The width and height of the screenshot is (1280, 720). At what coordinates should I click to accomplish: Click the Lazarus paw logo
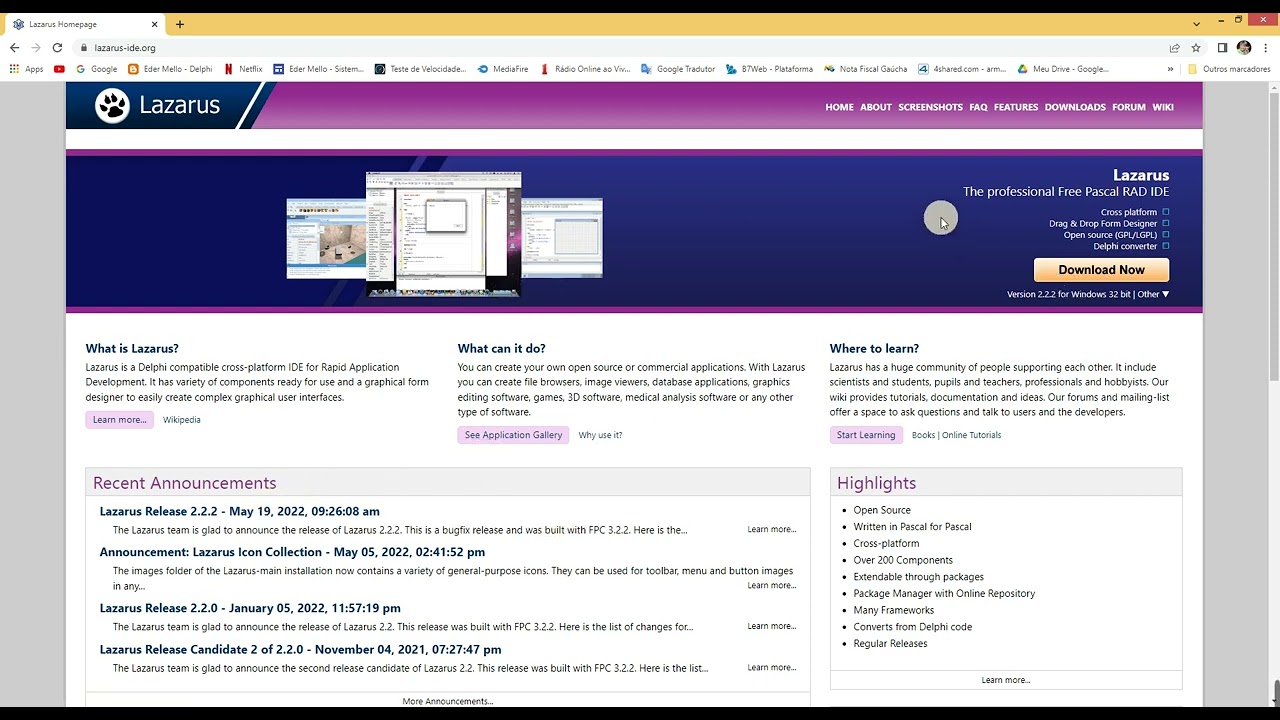pyautogui.click(x=112, y=106)
